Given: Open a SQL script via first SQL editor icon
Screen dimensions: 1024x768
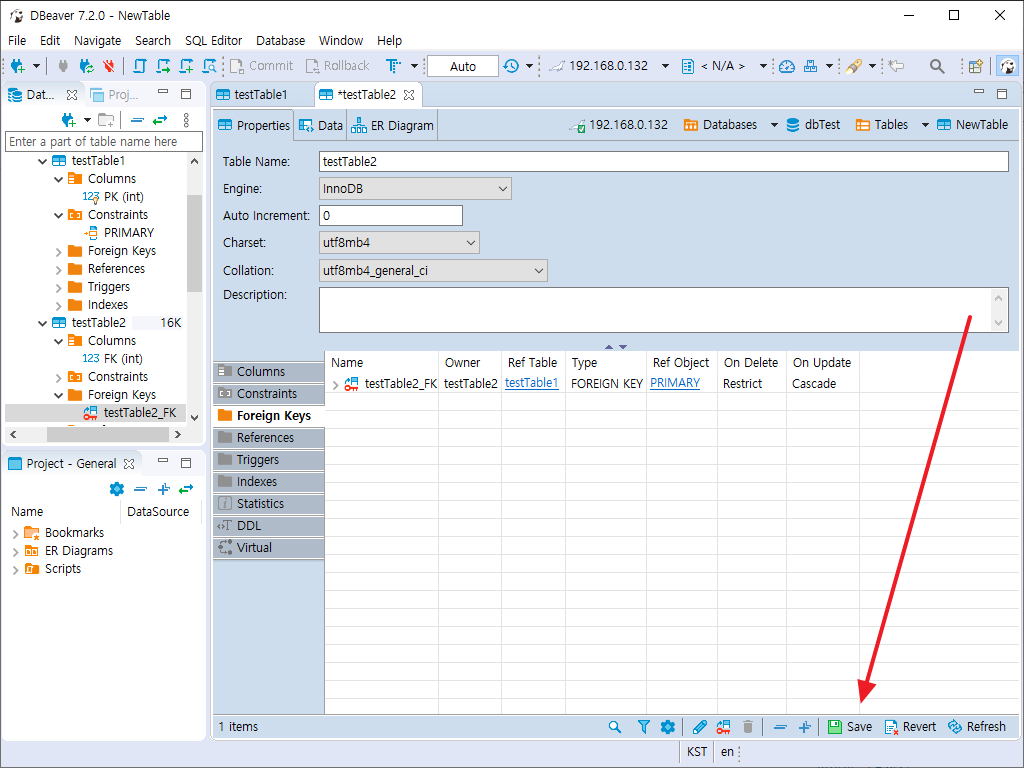Looking at the screenshot, I should coord(140,66).
